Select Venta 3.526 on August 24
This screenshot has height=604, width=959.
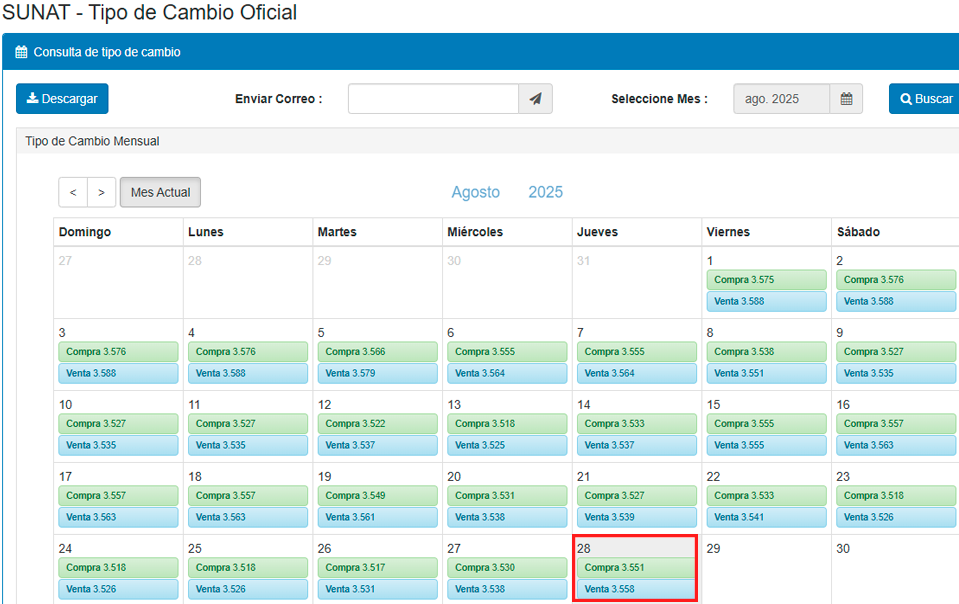coord(118,589)
